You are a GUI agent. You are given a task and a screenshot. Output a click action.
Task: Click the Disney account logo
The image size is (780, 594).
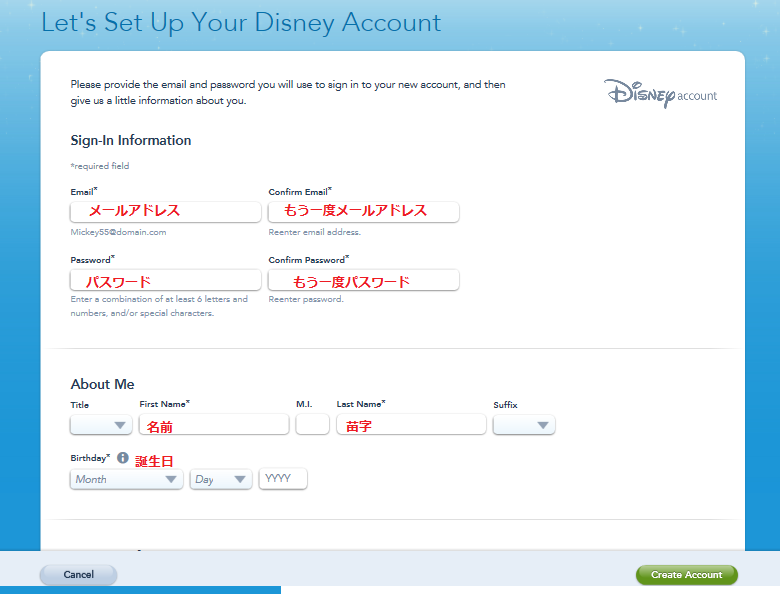pos(661,93)
